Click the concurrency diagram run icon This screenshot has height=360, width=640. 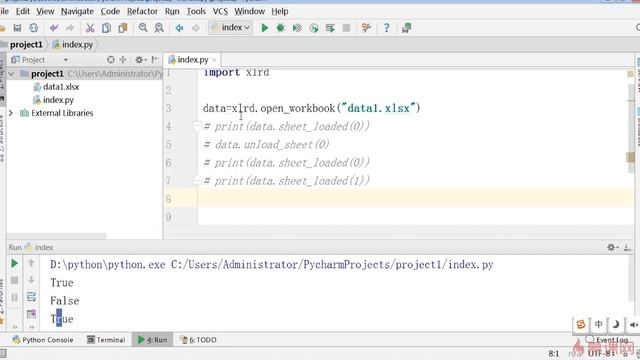tap(330, 28)
